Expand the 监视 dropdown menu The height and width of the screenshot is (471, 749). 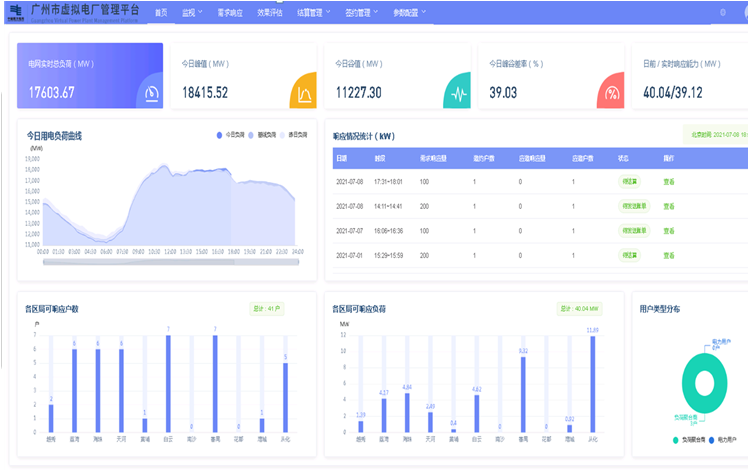pyautogui.click(x=194, y=13)
